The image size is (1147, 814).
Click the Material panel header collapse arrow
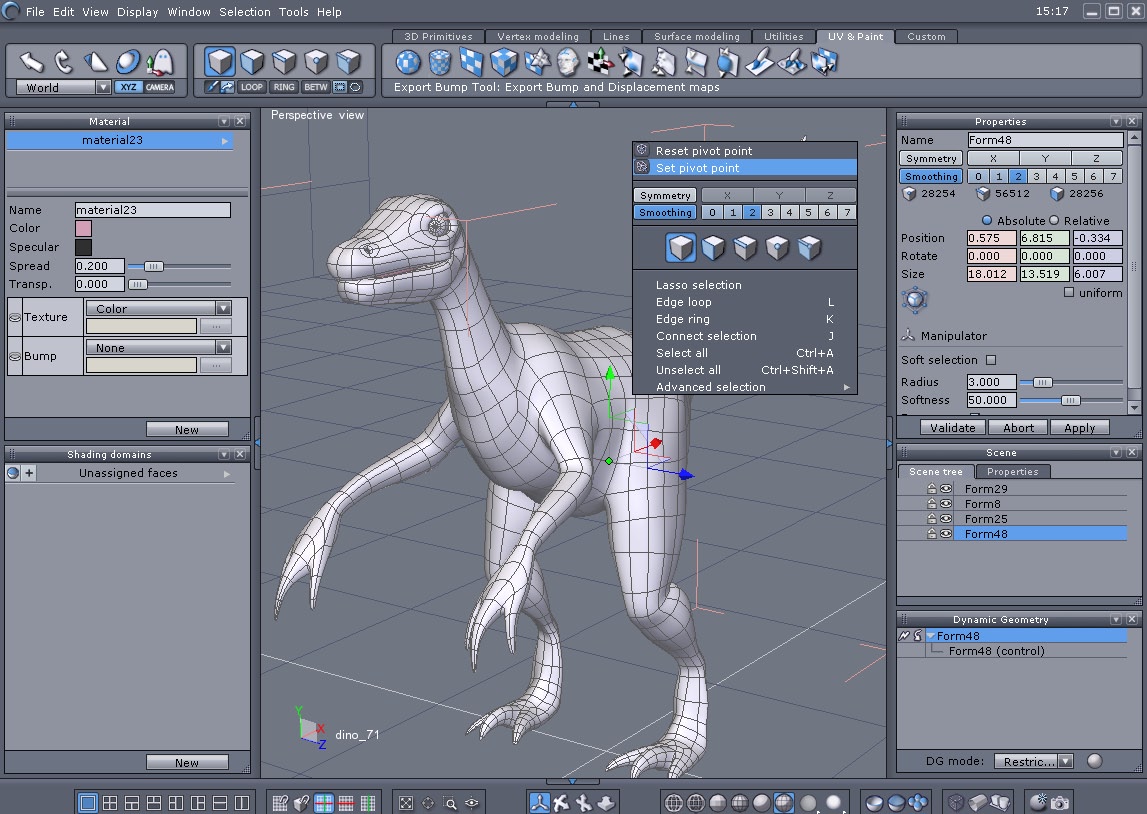[x=224, y=121]
